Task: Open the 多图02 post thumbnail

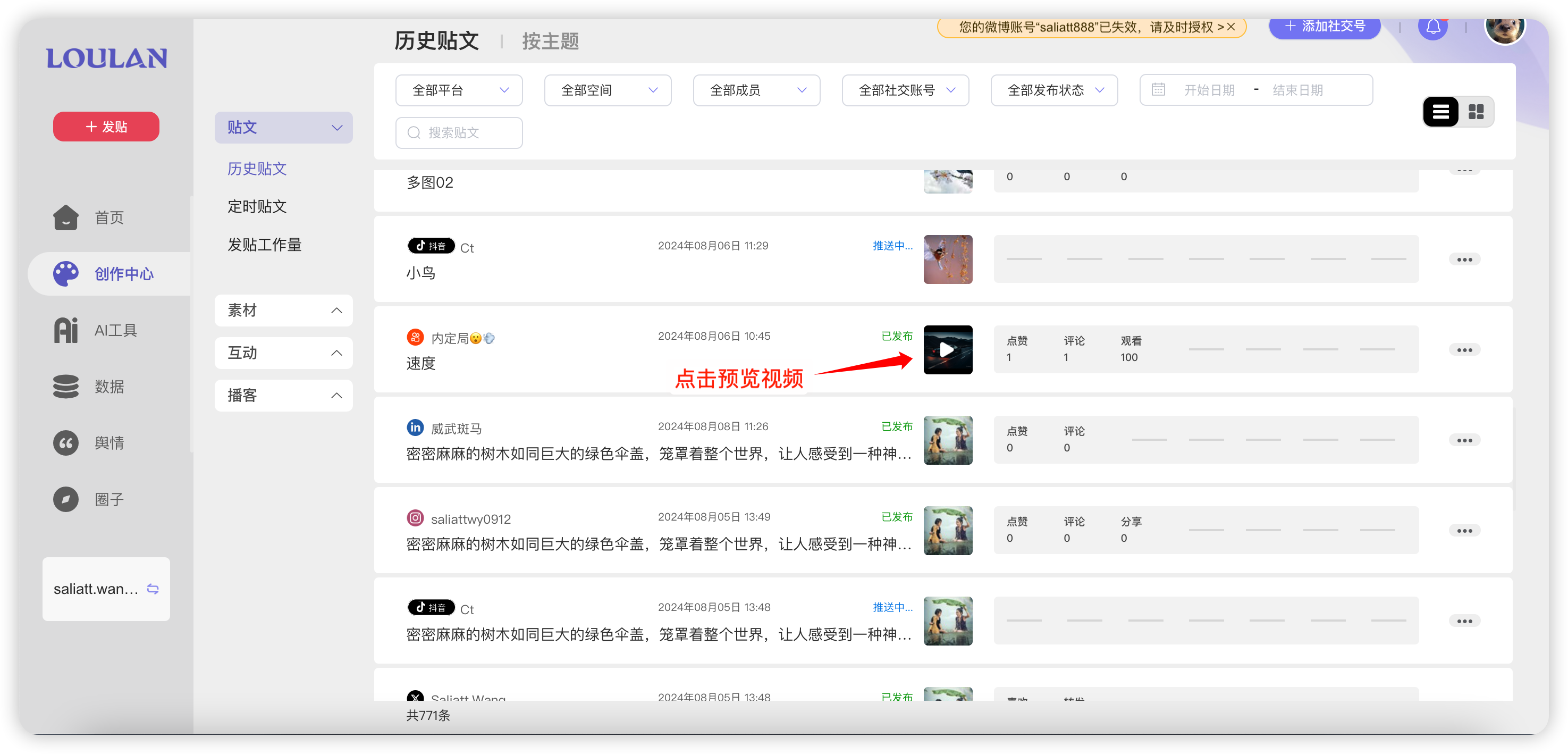Action: [x=948, y=182]
